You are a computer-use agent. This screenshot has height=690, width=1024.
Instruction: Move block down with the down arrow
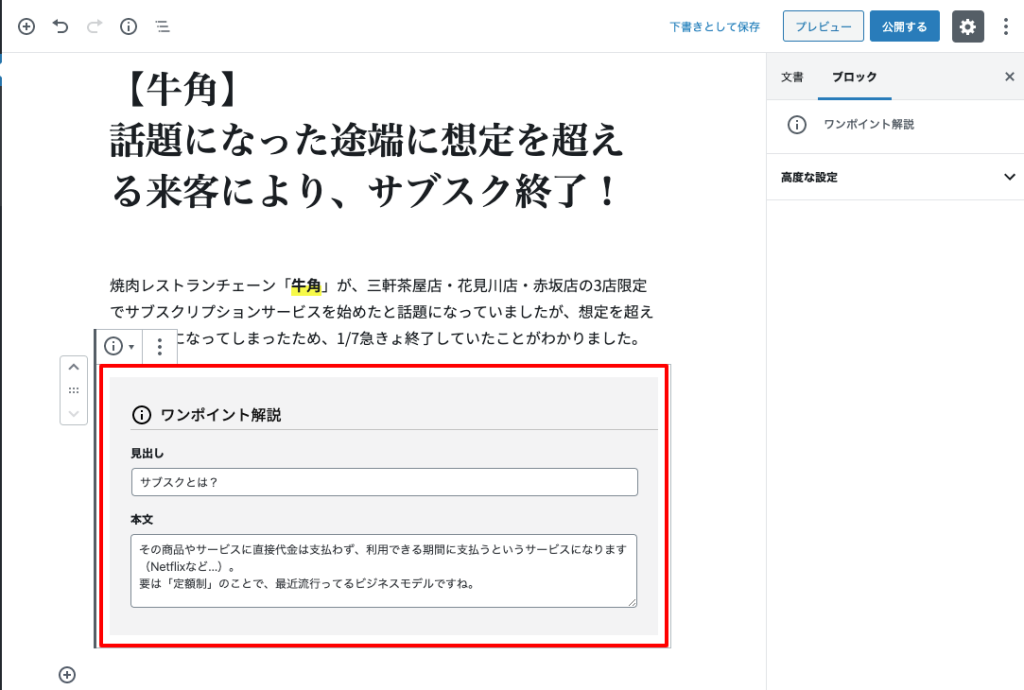coord(74,413)
